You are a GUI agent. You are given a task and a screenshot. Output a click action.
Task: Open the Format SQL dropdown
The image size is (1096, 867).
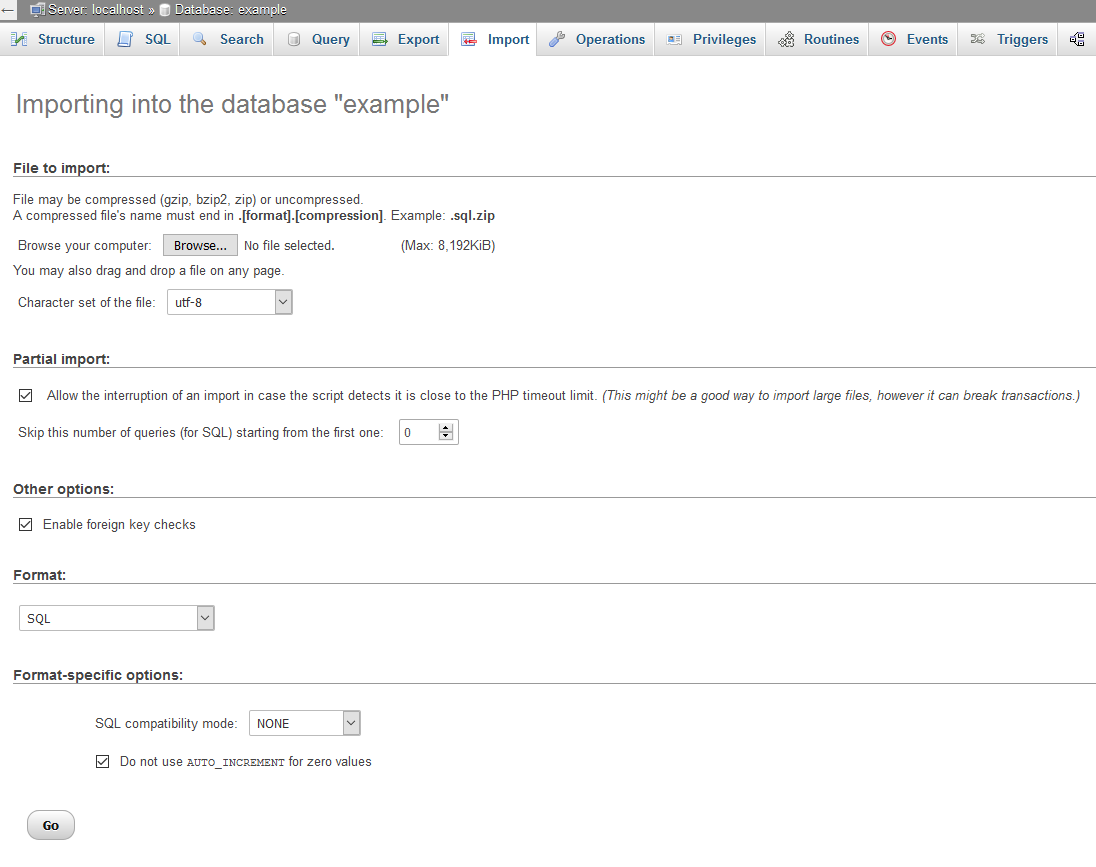coord(117,618)
